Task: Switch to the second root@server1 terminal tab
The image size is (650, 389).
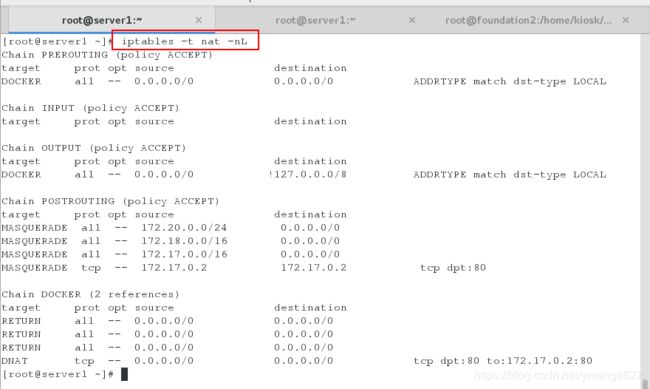Action: [315, 20]
